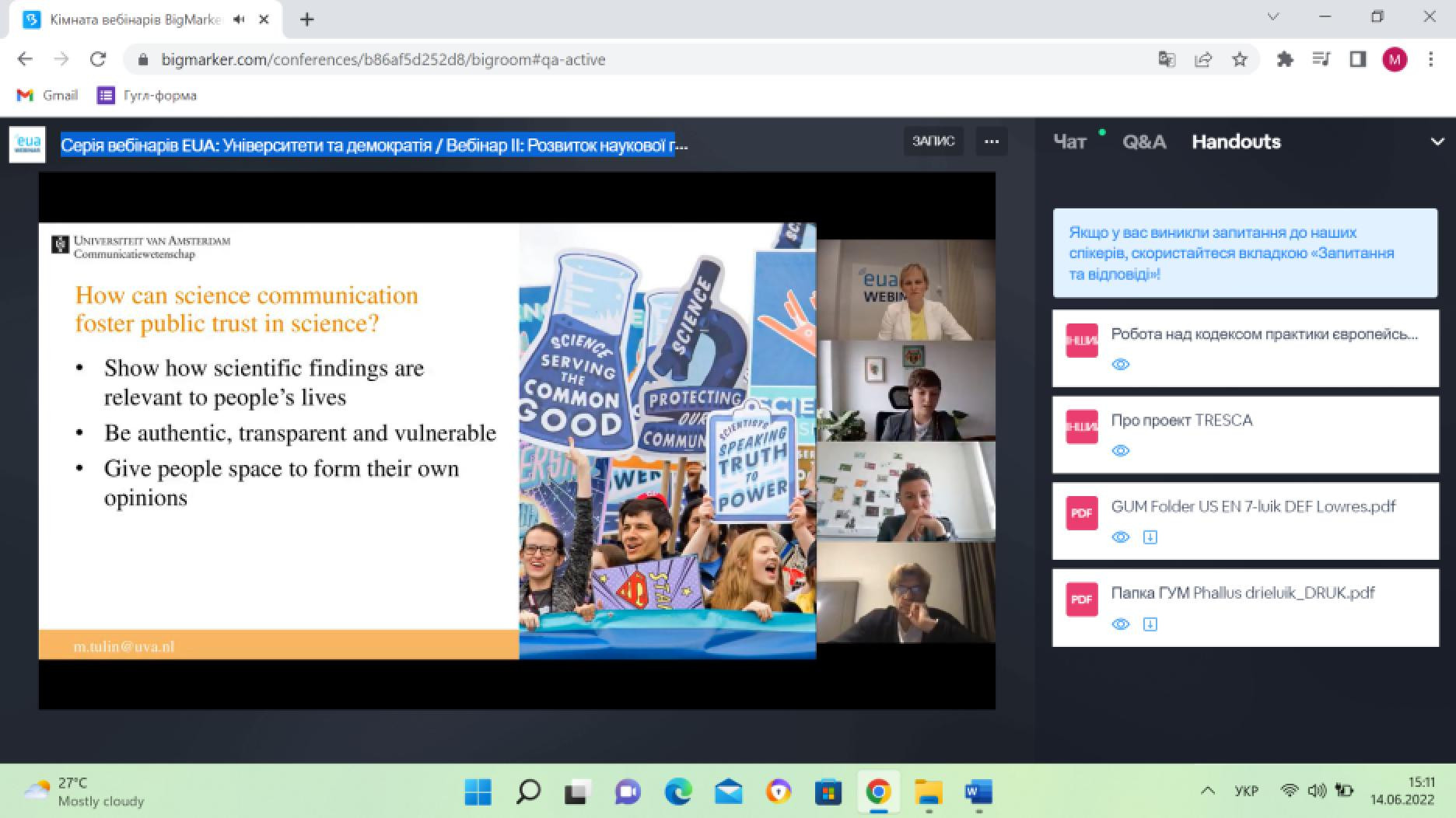Image resolution: width=1456 pixels, height=818 pixels.
Task: Preview the GUM Folder PDF with eye icon
Action: pos(1120,537)
